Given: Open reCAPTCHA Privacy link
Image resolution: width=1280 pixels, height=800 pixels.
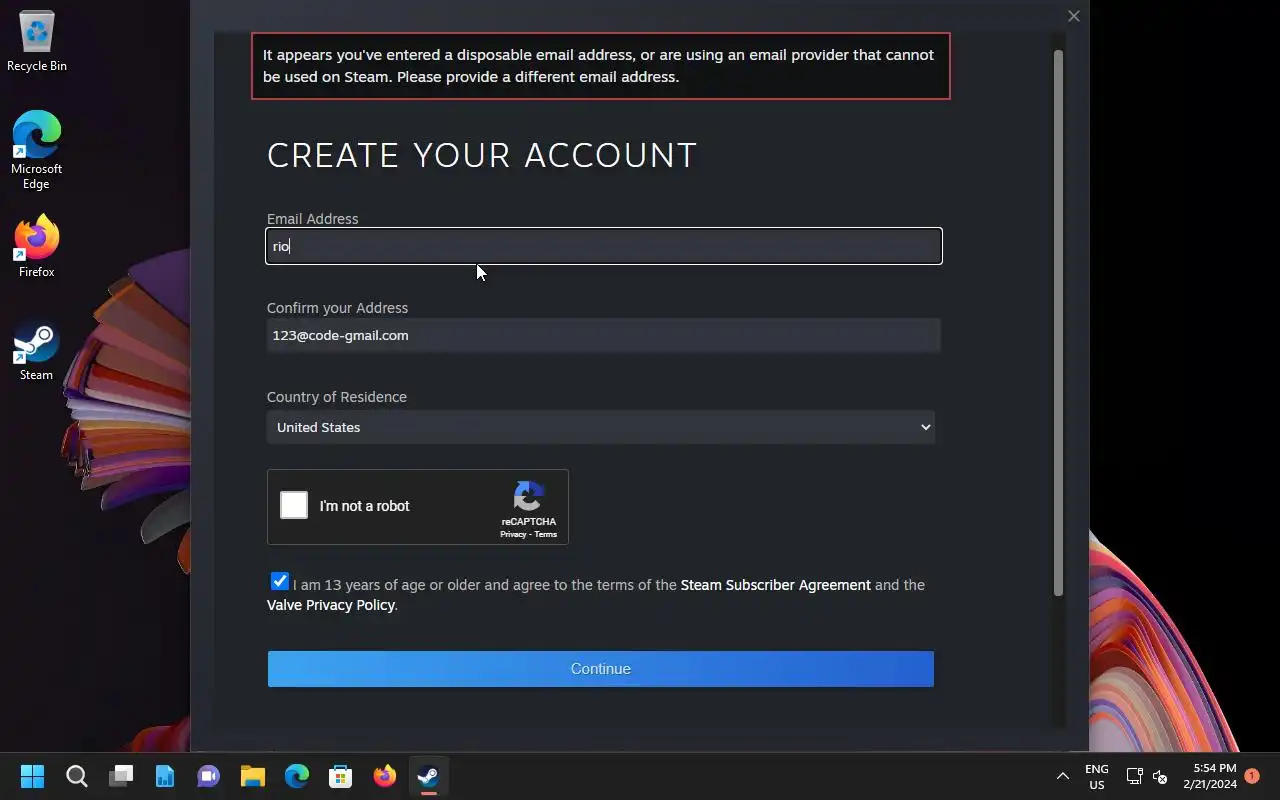Looking at the screenshot, I should pos(513,534).
